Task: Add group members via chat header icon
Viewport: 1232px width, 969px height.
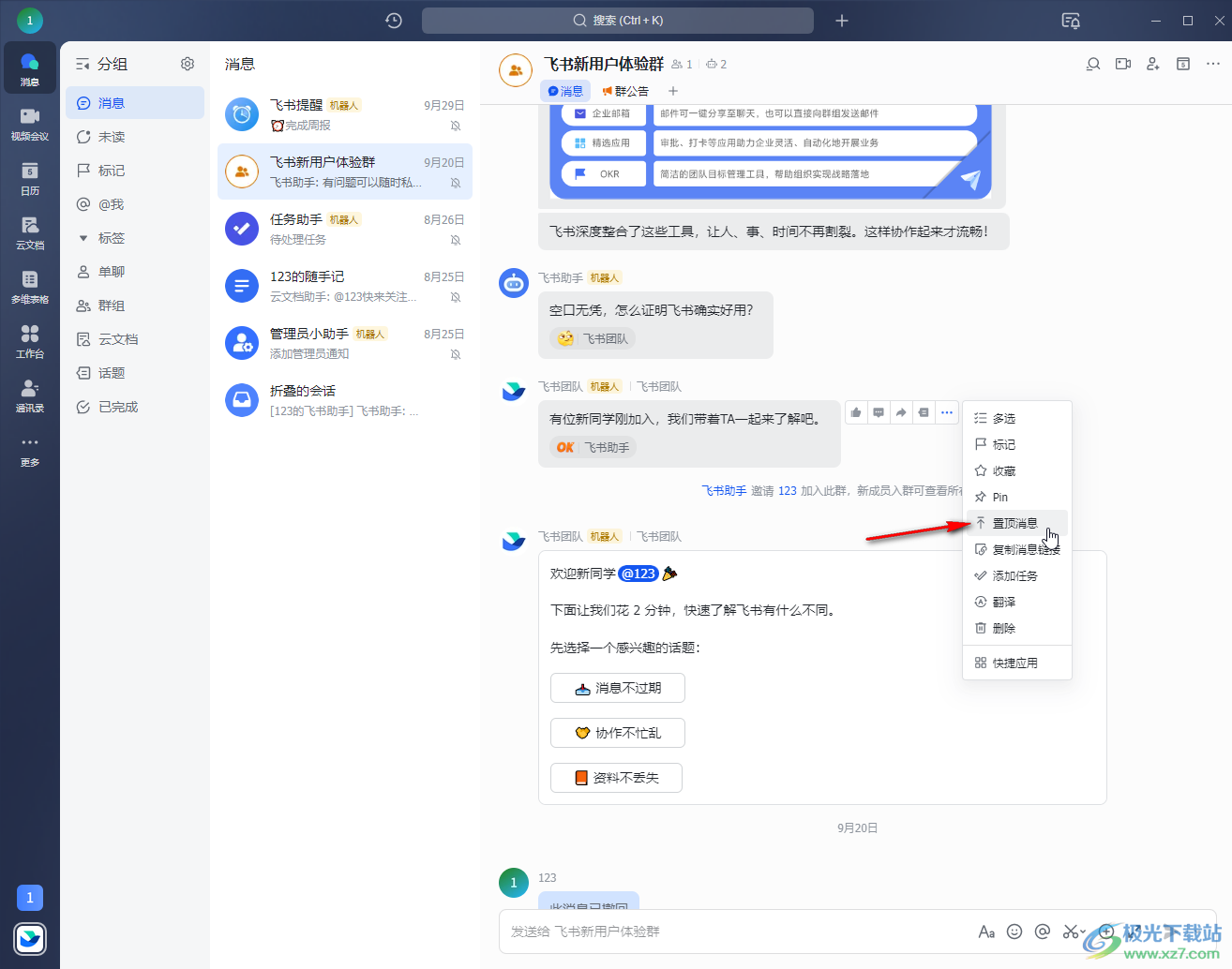Action: tap(1153, 64)
